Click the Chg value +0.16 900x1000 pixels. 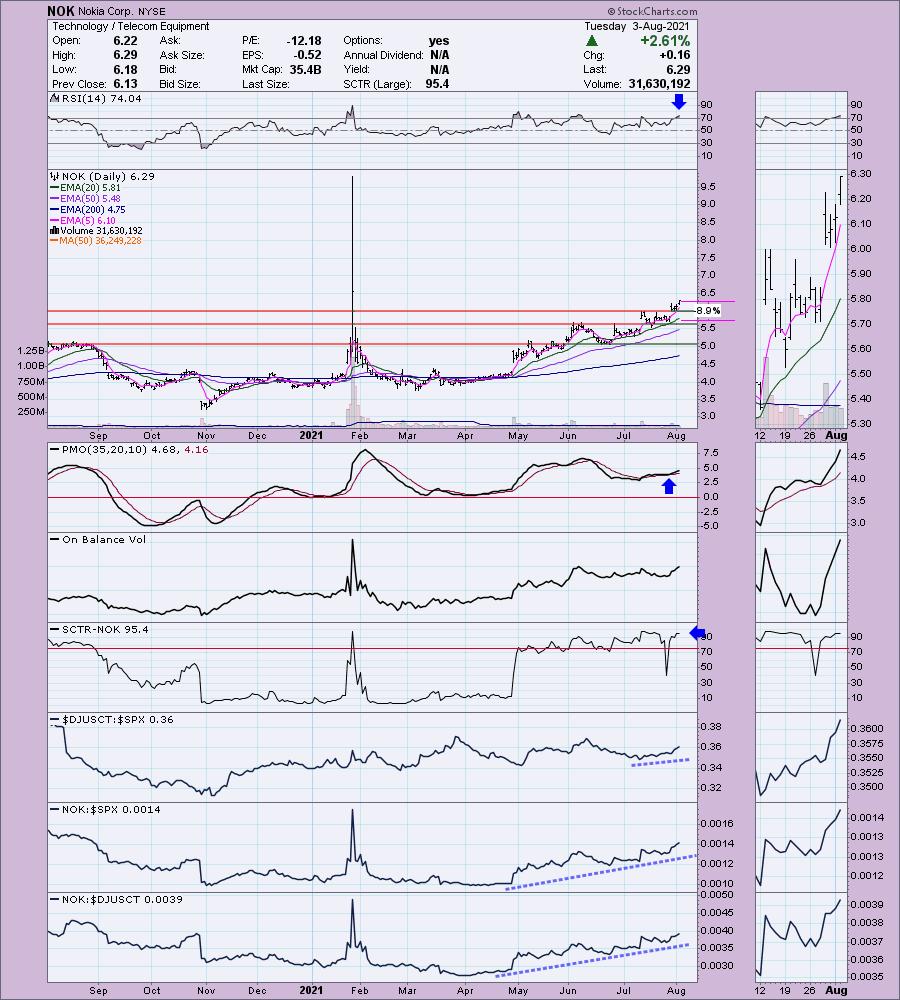coord(674,55)
